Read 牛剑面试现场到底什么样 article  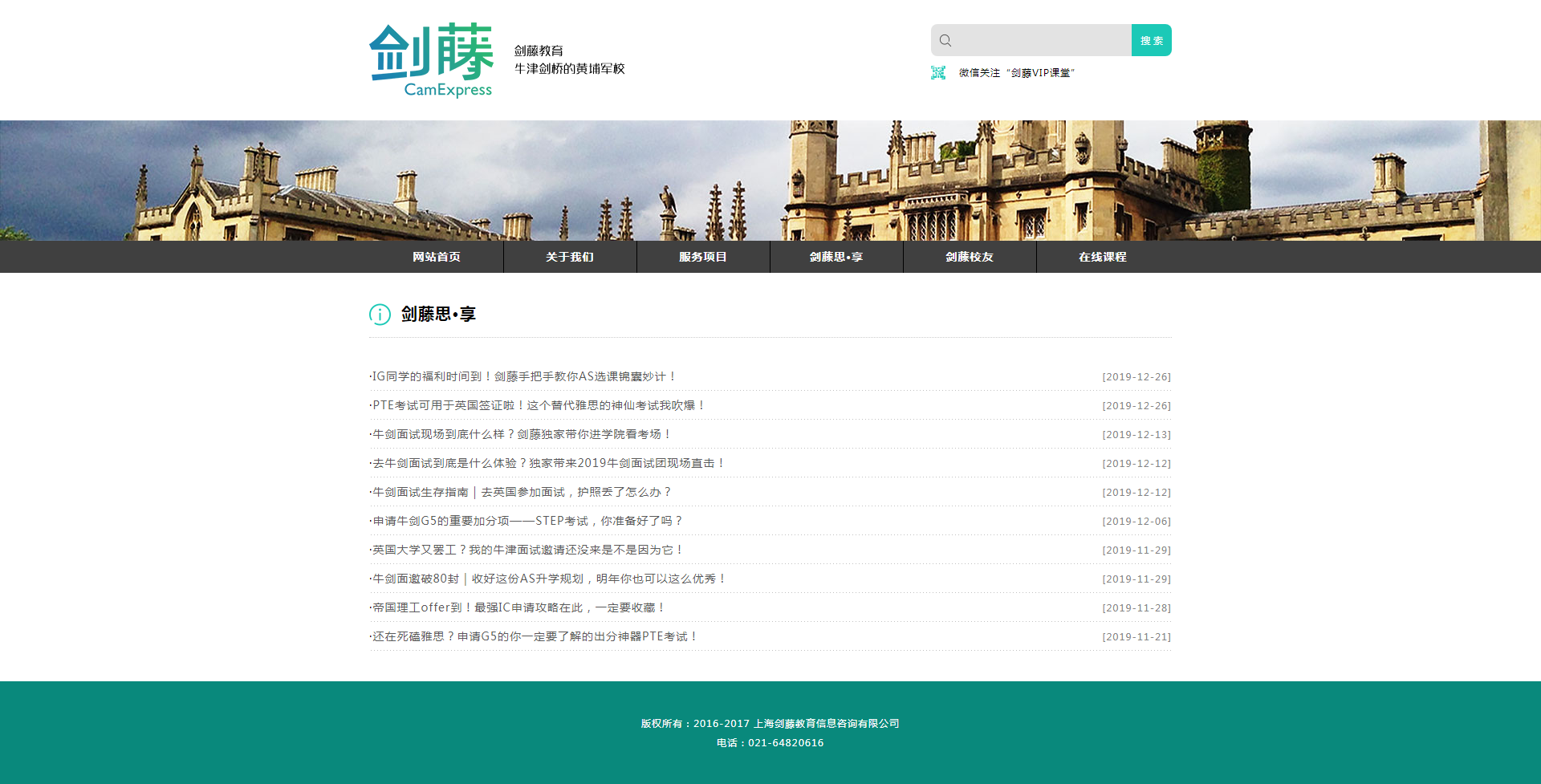tap(521, 434)
